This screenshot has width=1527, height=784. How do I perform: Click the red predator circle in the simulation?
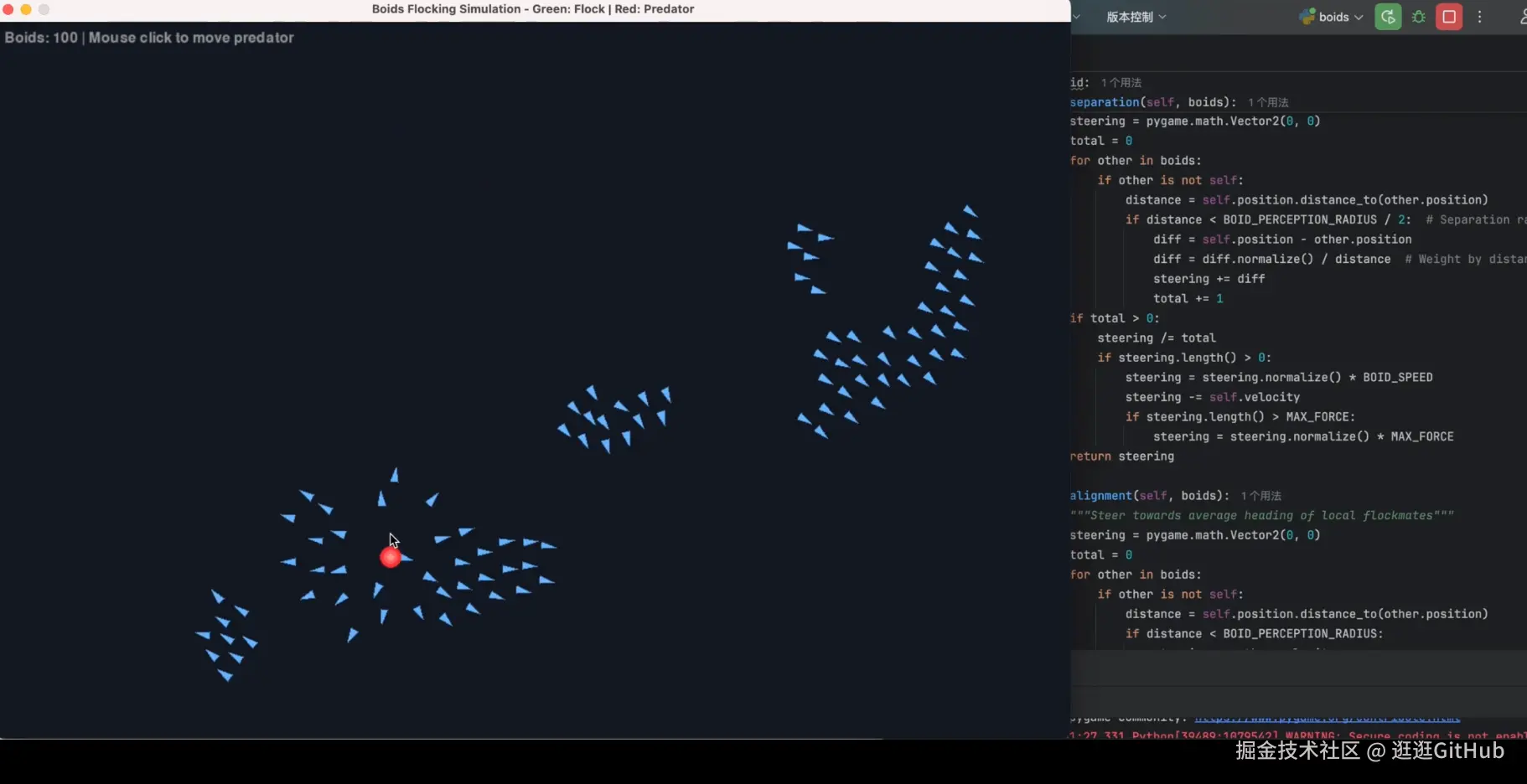(x=390, y=557)
